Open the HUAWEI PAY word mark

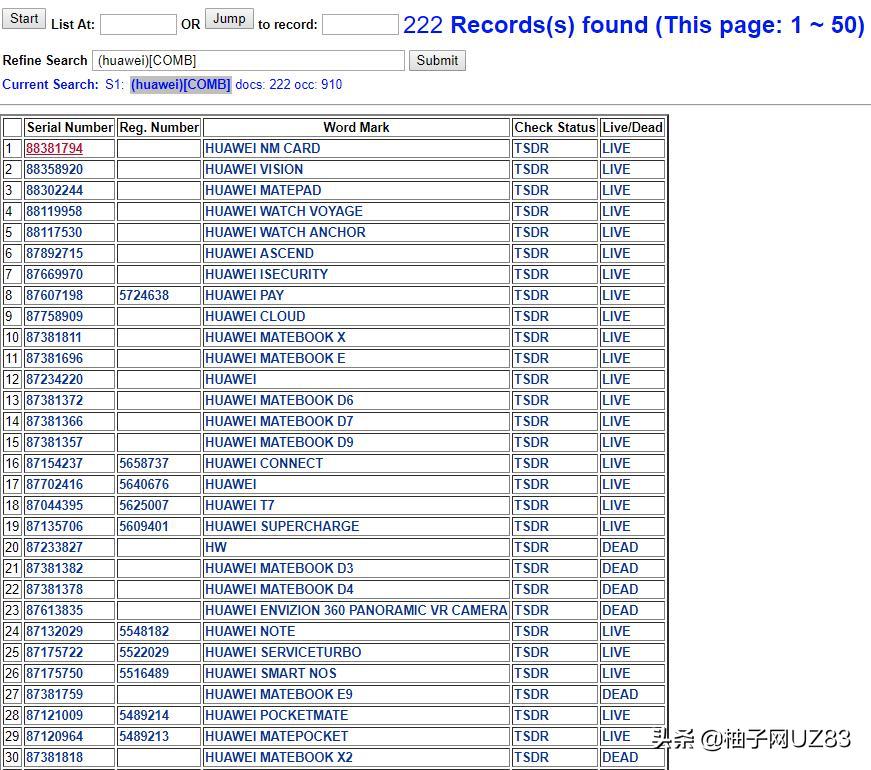click(244, 296)
